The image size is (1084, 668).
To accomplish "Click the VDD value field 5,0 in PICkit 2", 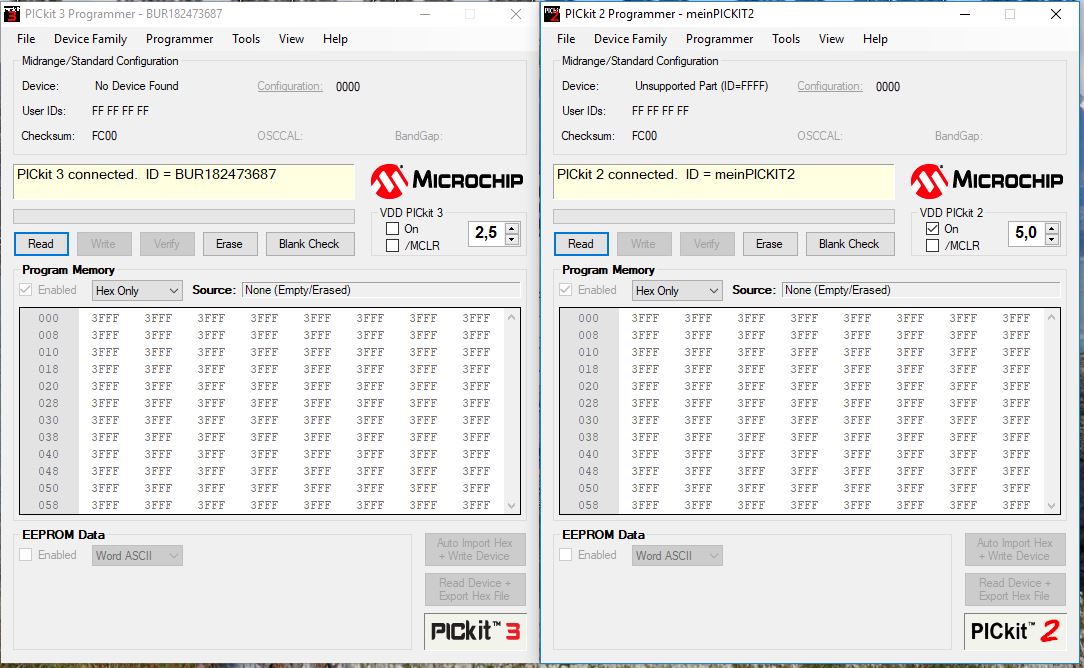I will pos(1027,233).
